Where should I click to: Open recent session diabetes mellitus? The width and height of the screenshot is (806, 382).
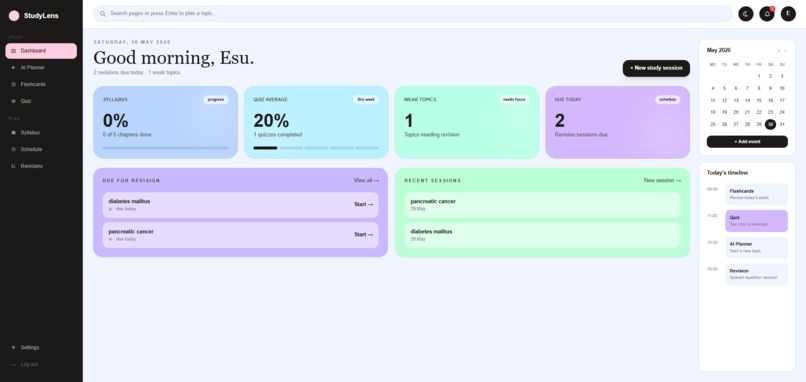coord(542,235)
